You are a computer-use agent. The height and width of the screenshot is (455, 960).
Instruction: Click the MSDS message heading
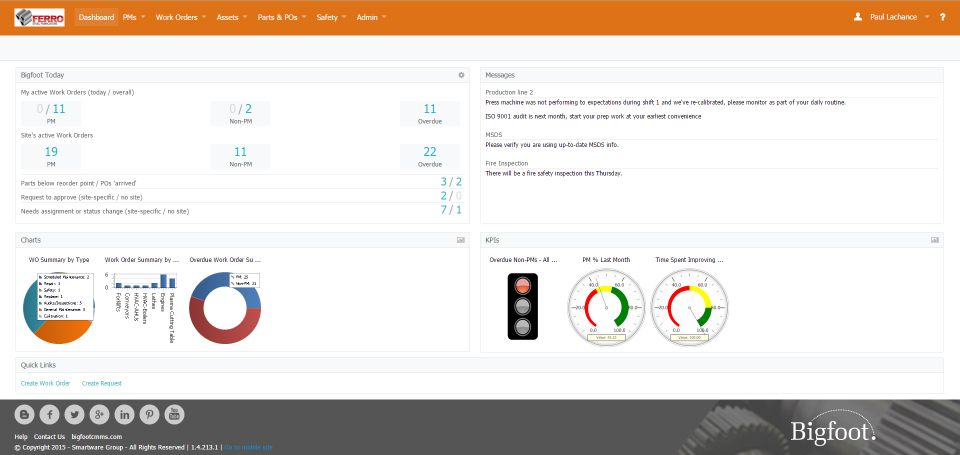click(494, 134)
